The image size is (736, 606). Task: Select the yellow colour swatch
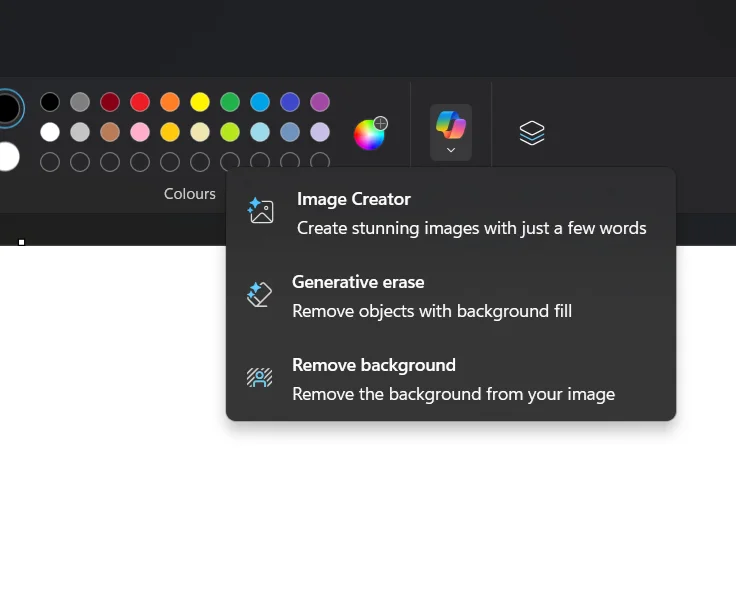coord(200,102)
